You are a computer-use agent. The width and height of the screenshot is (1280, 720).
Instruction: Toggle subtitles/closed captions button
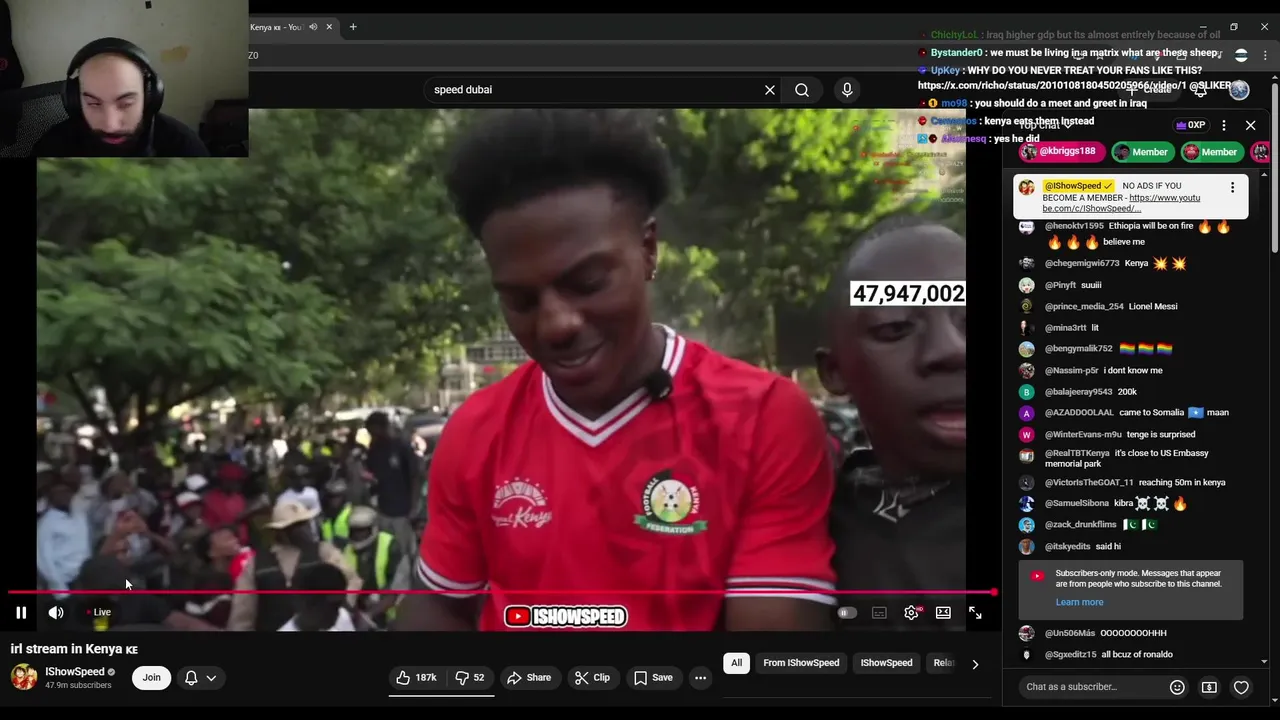[879, 613]
